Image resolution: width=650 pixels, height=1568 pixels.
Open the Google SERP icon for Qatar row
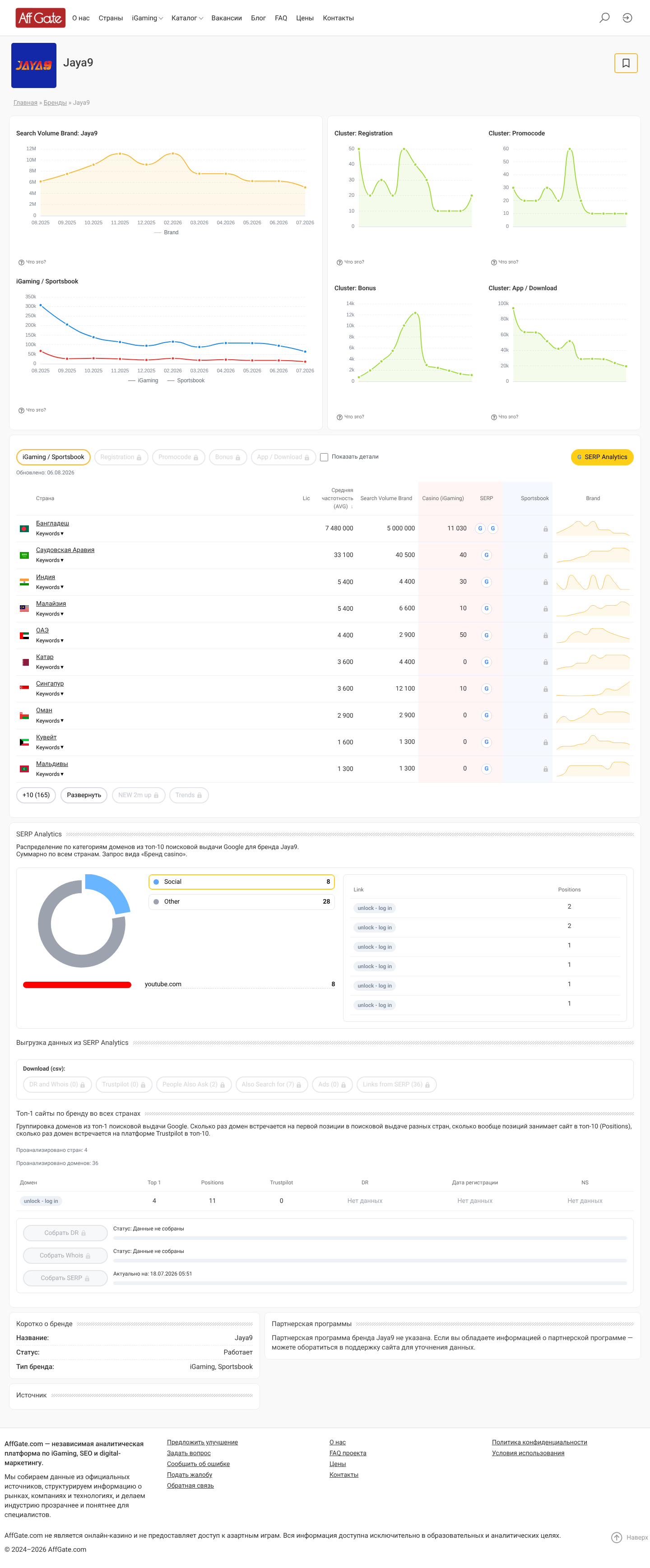[x=486, y=662]
